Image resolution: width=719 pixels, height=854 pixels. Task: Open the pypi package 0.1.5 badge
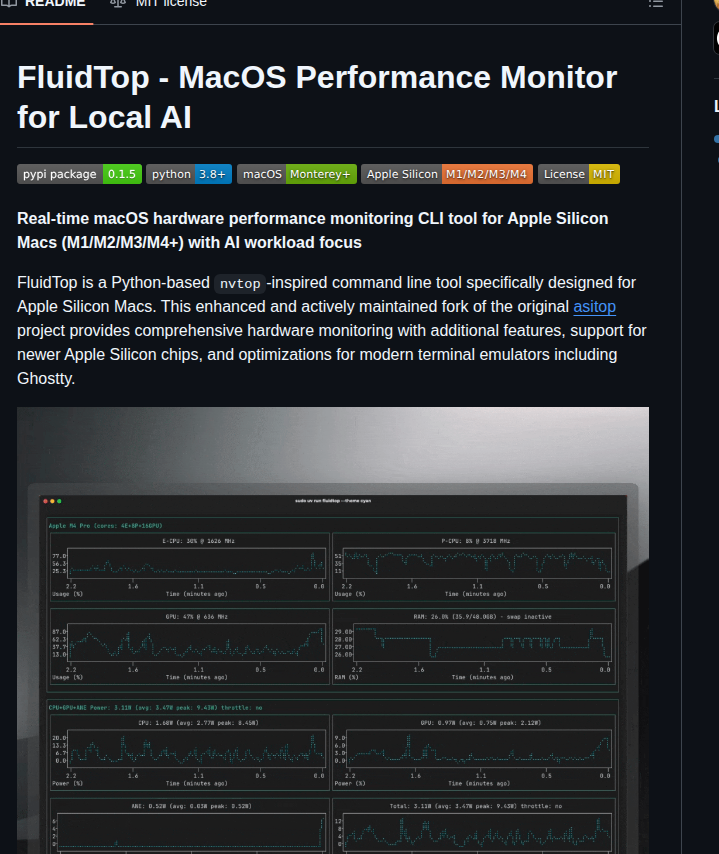(x=80, y=174)
